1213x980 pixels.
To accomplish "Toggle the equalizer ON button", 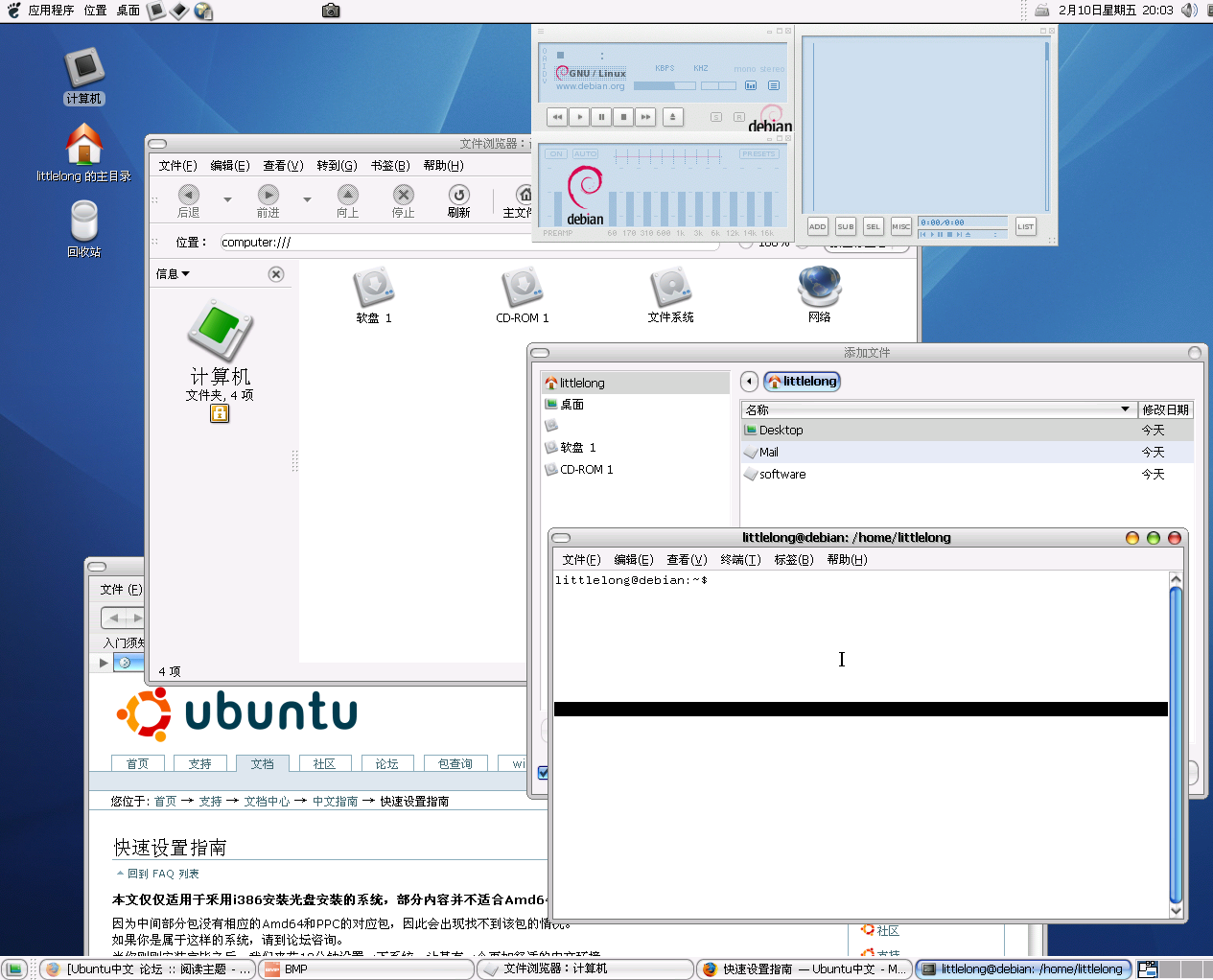I will [x=556, y=154].
